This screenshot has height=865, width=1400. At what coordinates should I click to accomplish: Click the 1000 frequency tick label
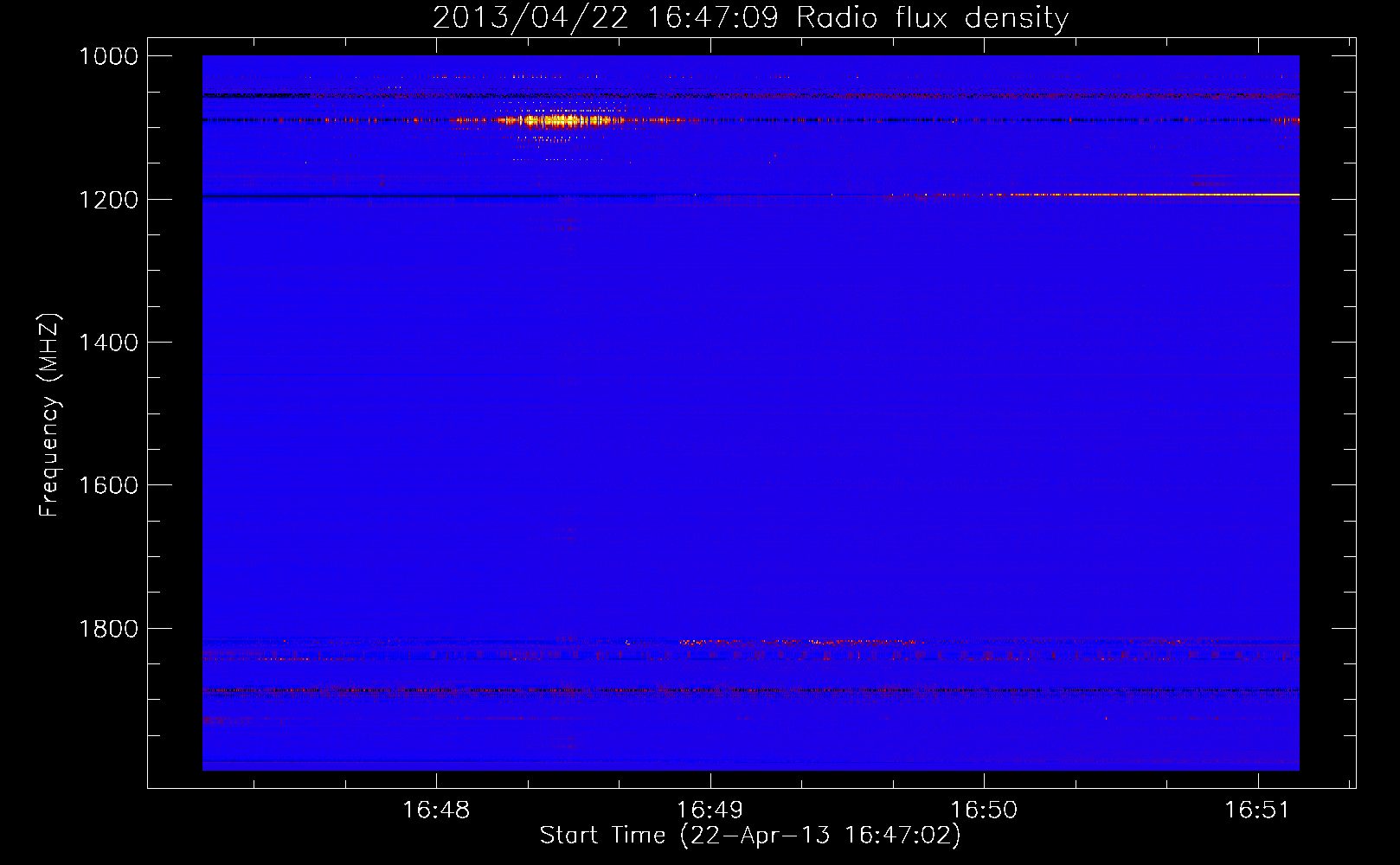coord(108,56)
